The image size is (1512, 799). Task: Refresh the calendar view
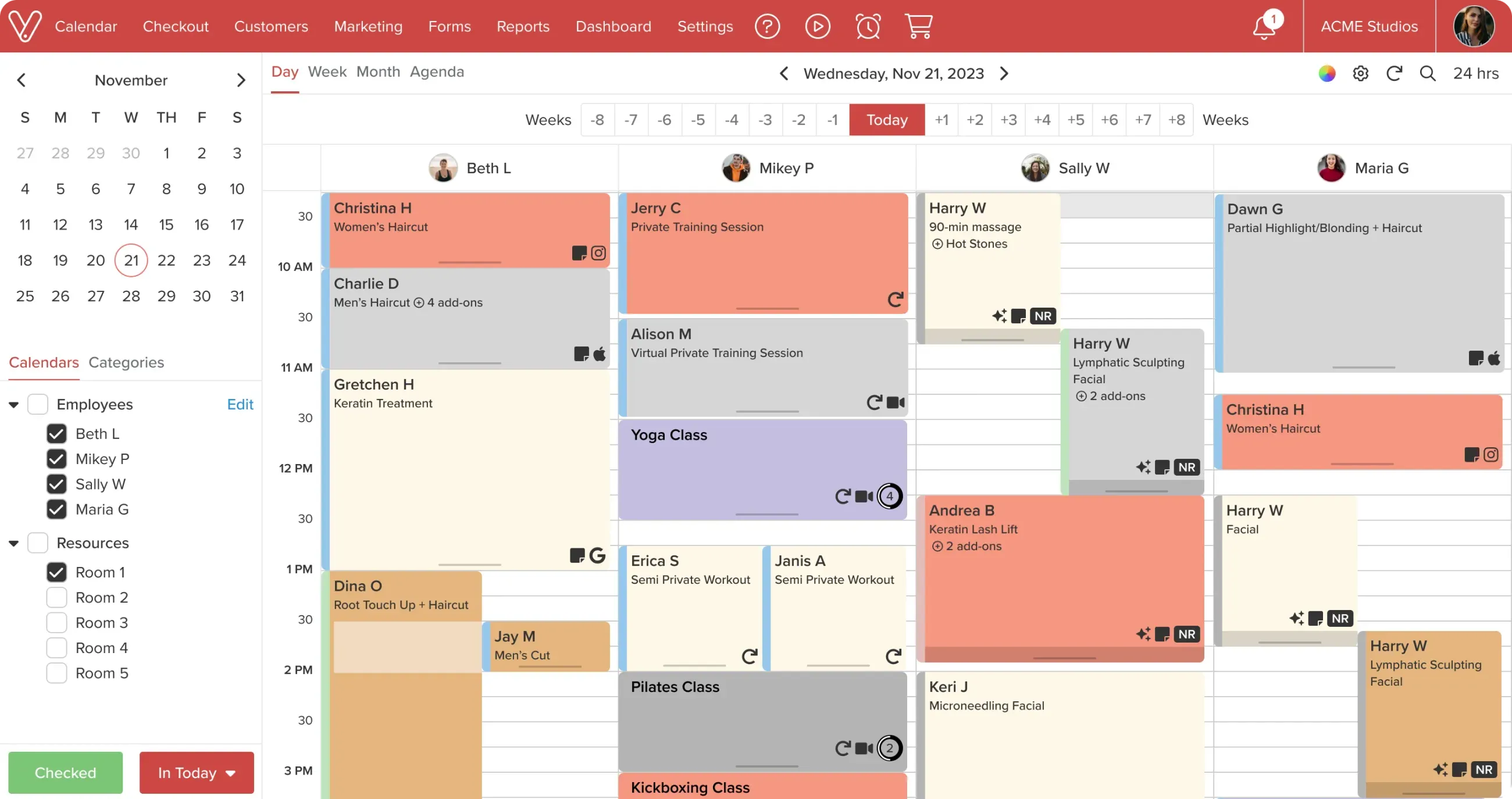coord(1394,73)
